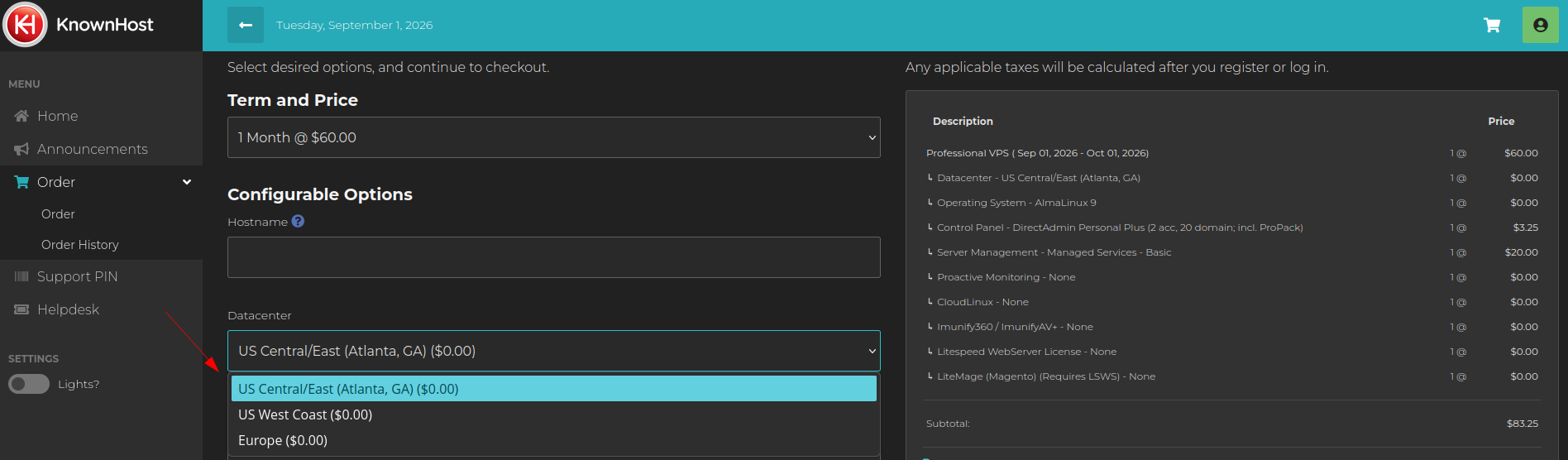
Task: Click Imunify360 / ImunifyAV+ - None row
Action: tap(1232, 327)
